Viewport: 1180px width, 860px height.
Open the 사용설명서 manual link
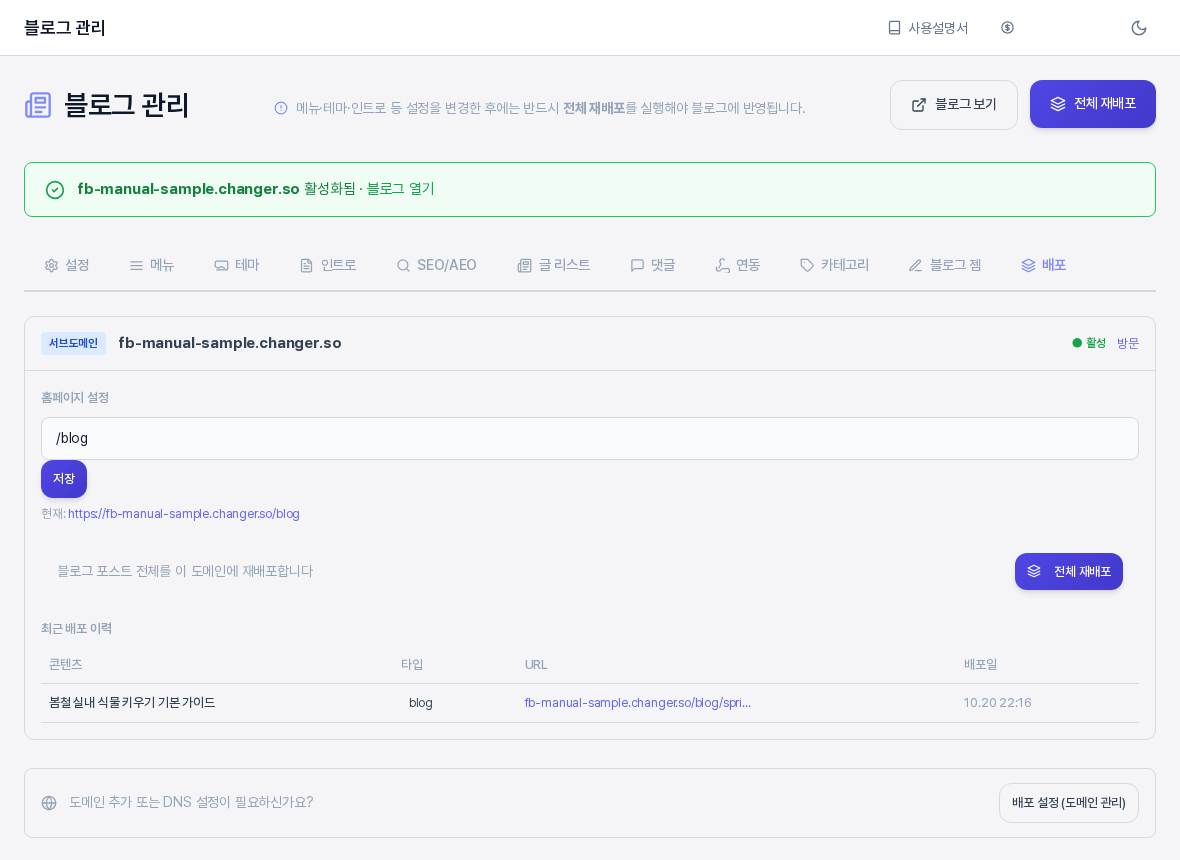click(x=928, y=28)
